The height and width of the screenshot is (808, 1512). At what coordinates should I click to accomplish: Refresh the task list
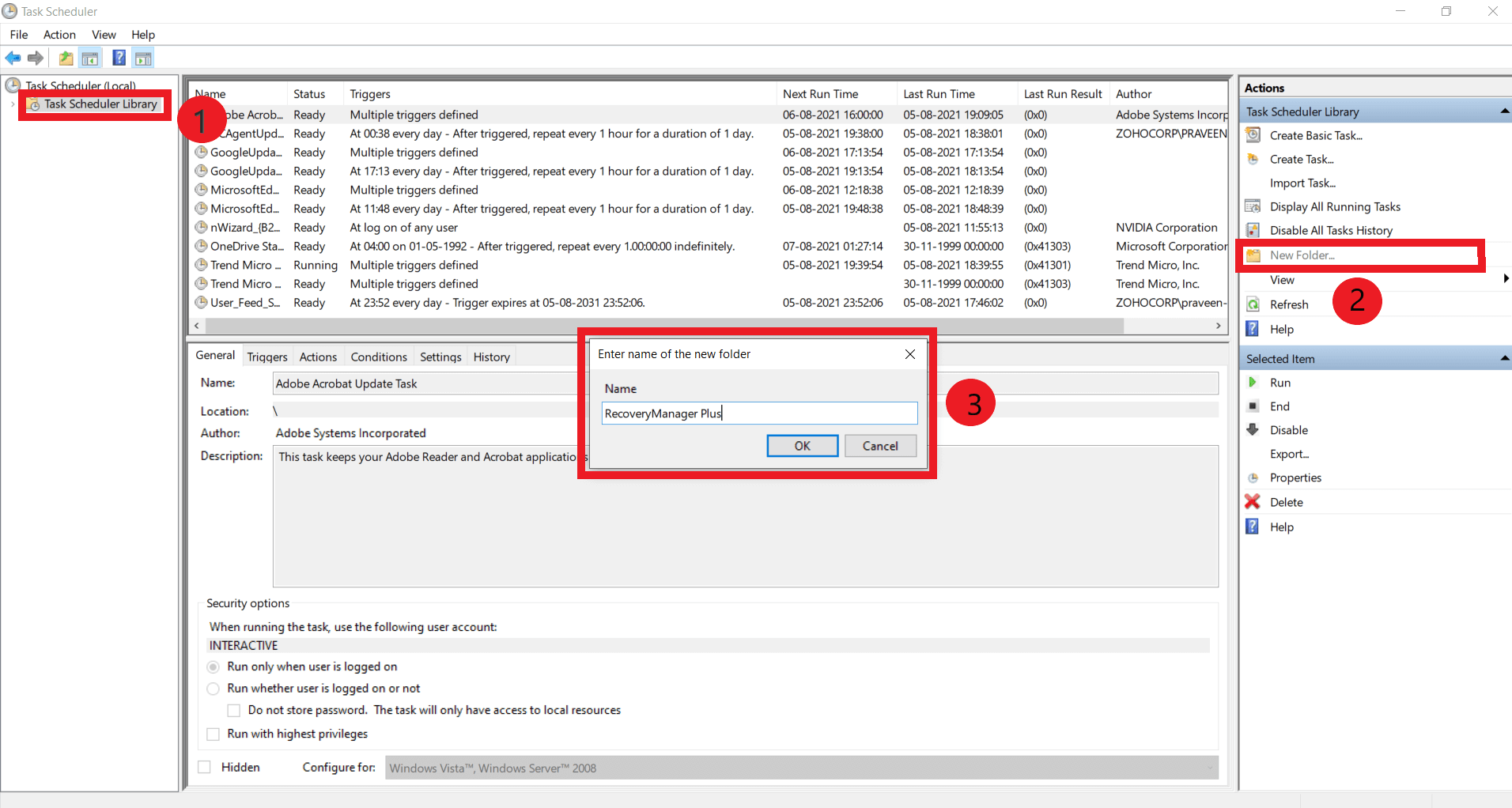pos(1288,304)
